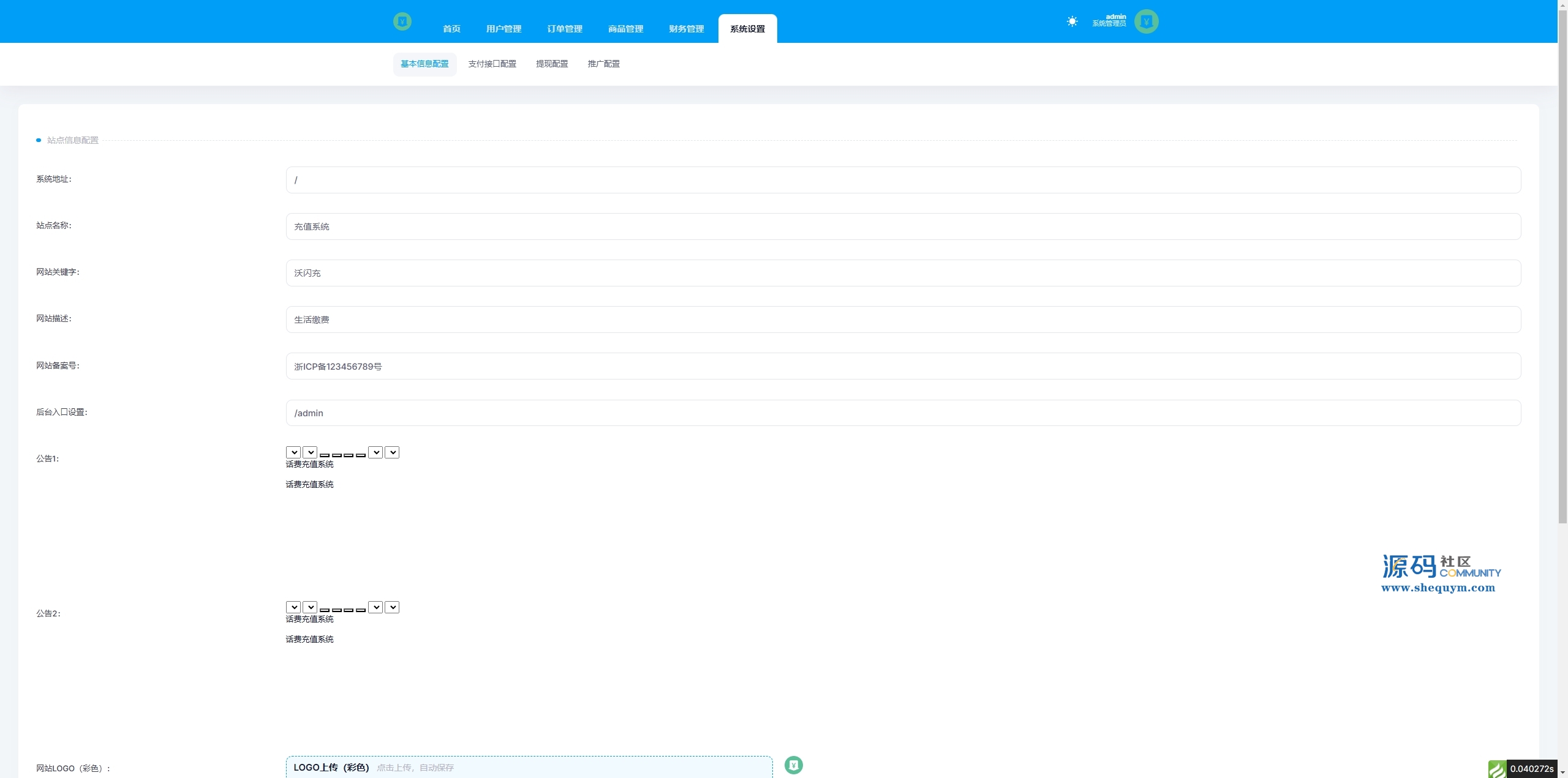Click the LOGO上传（彩色） upload area
Image resolution: width=1568 pixels, height=778 pixels.
(x=529, y=767)
